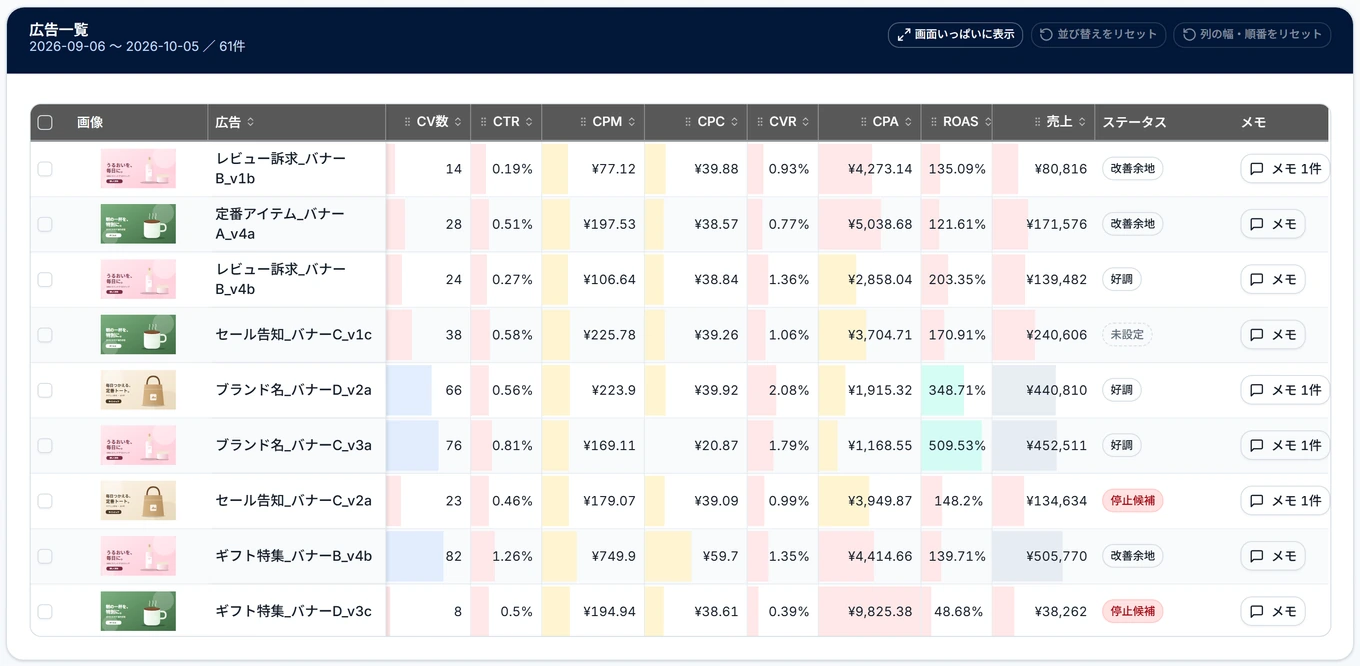Open the thumbnail image for ブランド名_バナーD_v2a
The image size is (1360, 666).
point(138,390)
